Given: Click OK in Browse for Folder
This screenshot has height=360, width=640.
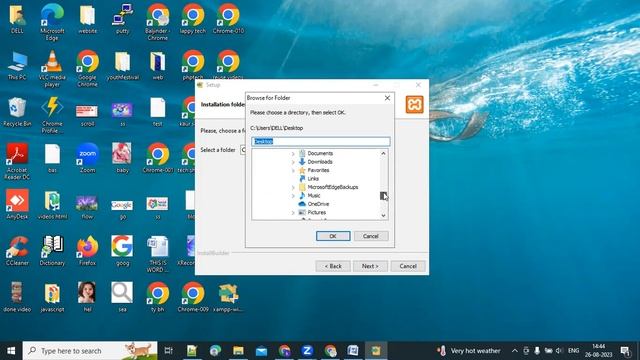Looking at the screenshot, I should (x=333, y=236).
